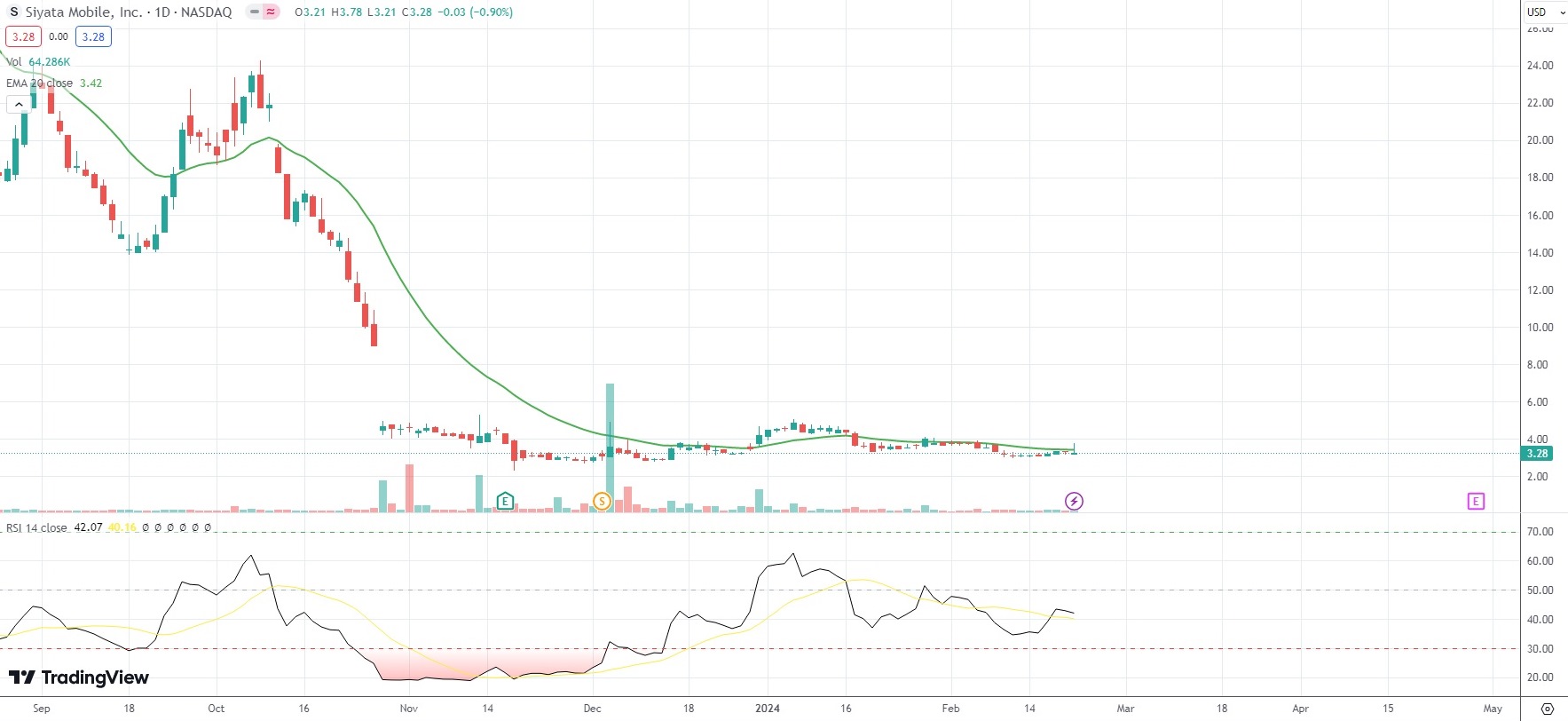The width and height of the screenshot is (1568, 721).
Task: Click the 8.00 price axis label
Action: tap(1537, 365)
